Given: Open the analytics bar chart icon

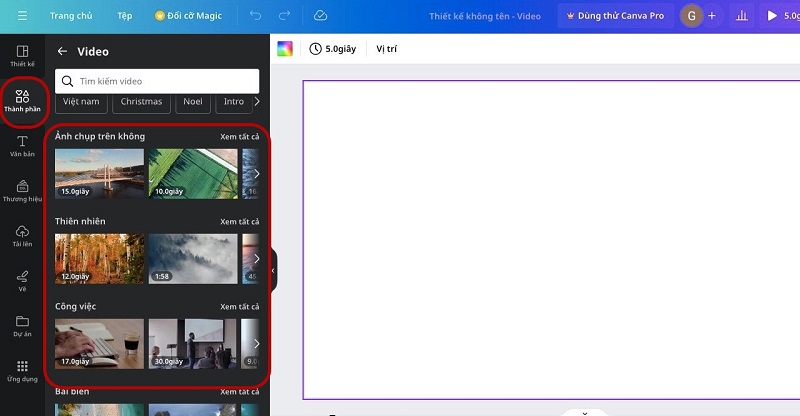Looking at the screenshot, I should pyautogui.click(x=742, y=16).
